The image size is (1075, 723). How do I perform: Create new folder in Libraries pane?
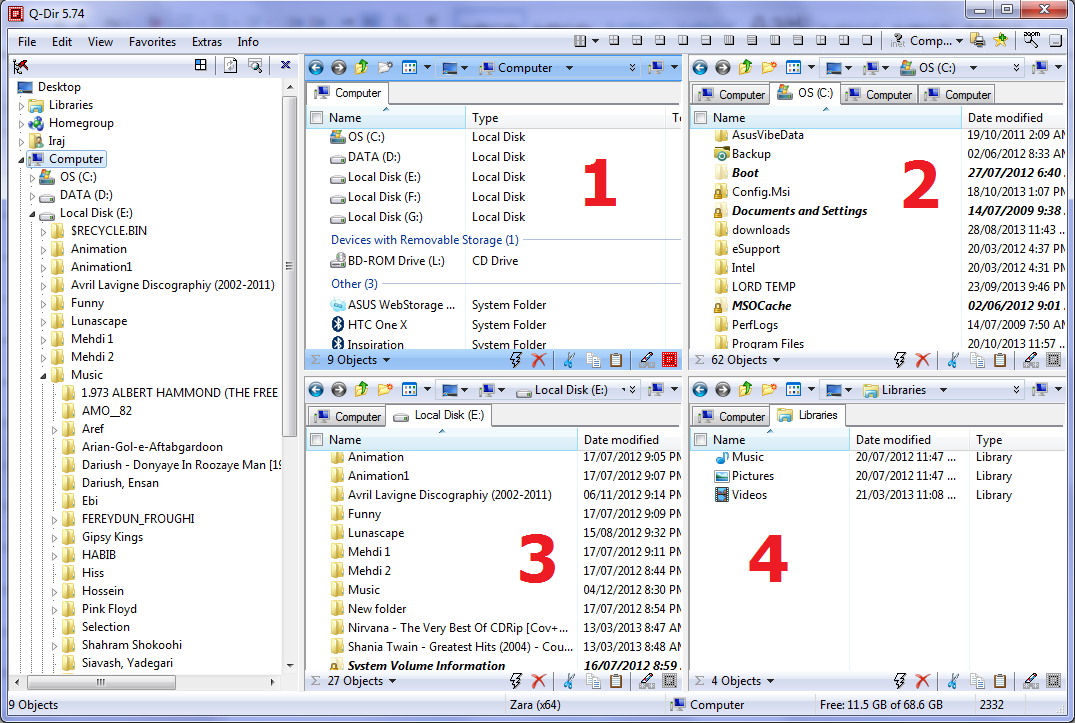point(769,389)
